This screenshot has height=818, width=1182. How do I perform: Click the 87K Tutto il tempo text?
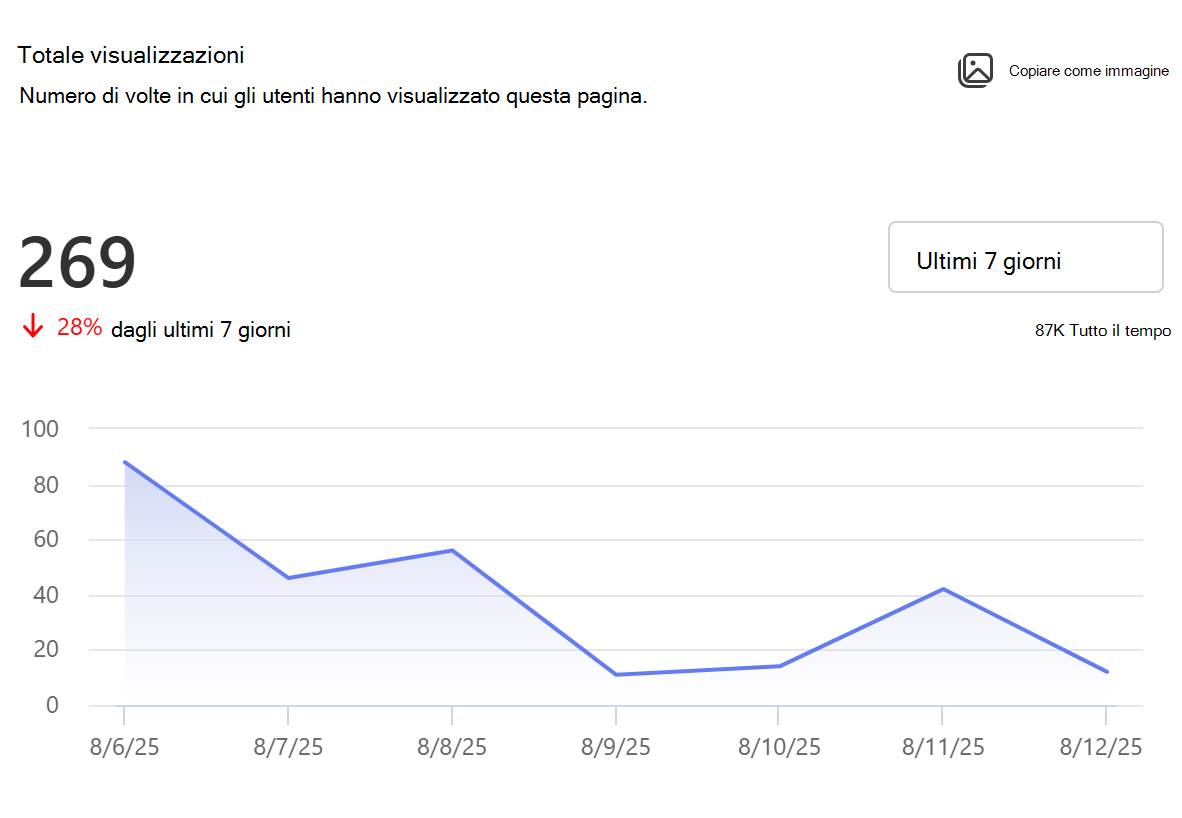[x=1102, y=330]
